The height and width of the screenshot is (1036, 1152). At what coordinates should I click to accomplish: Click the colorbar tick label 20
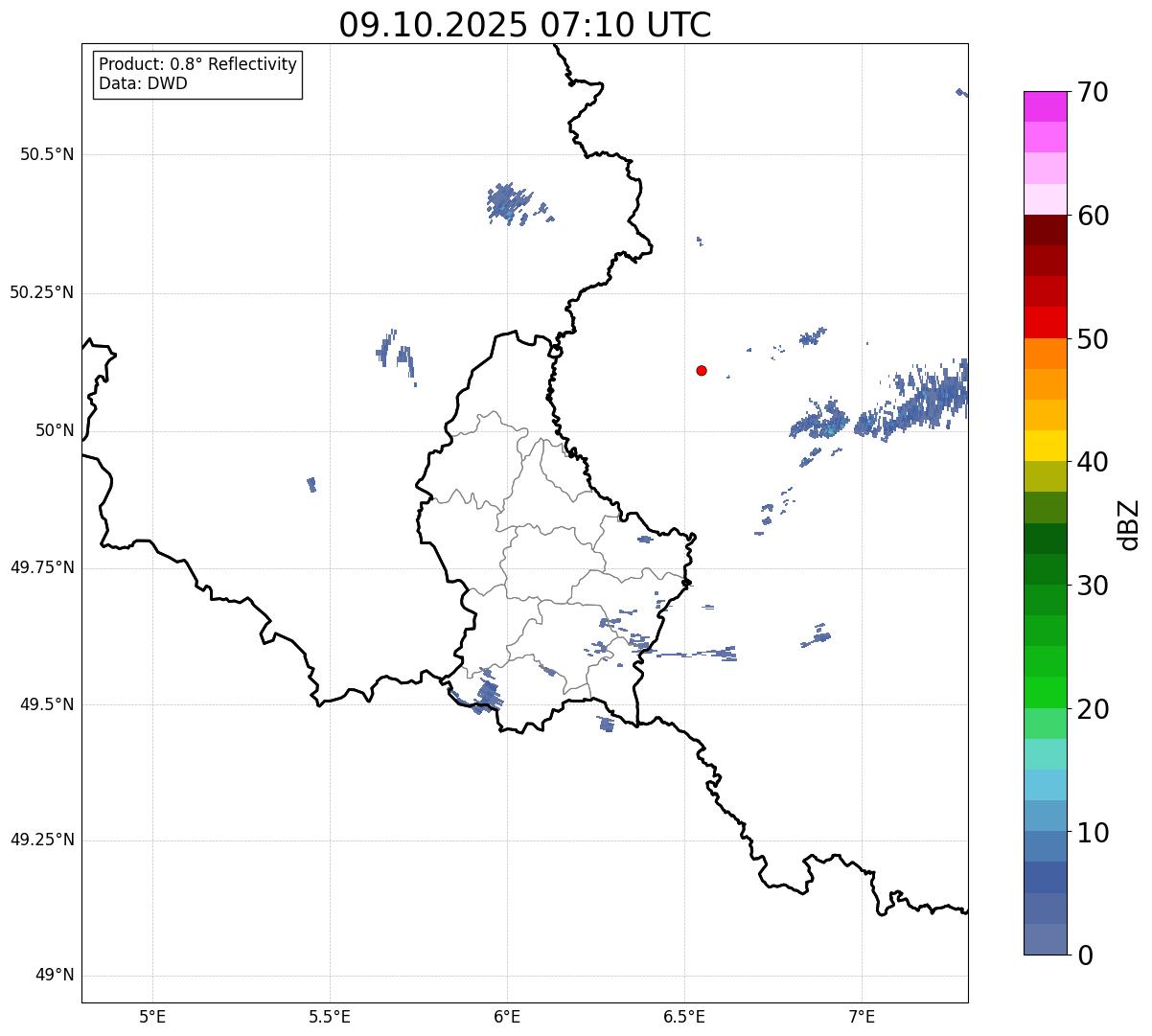(x=1093, y=709)
